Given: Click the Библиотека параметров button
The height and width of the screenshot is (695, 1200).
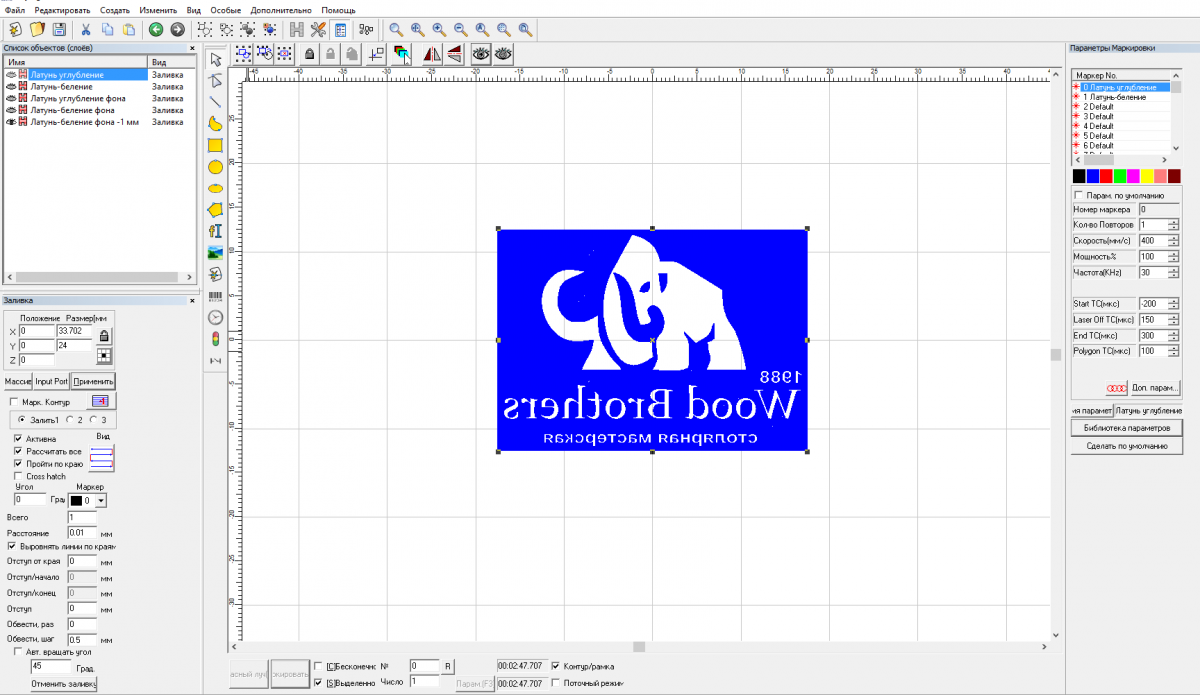Looking at the screenshot, I should (1126, 428).
